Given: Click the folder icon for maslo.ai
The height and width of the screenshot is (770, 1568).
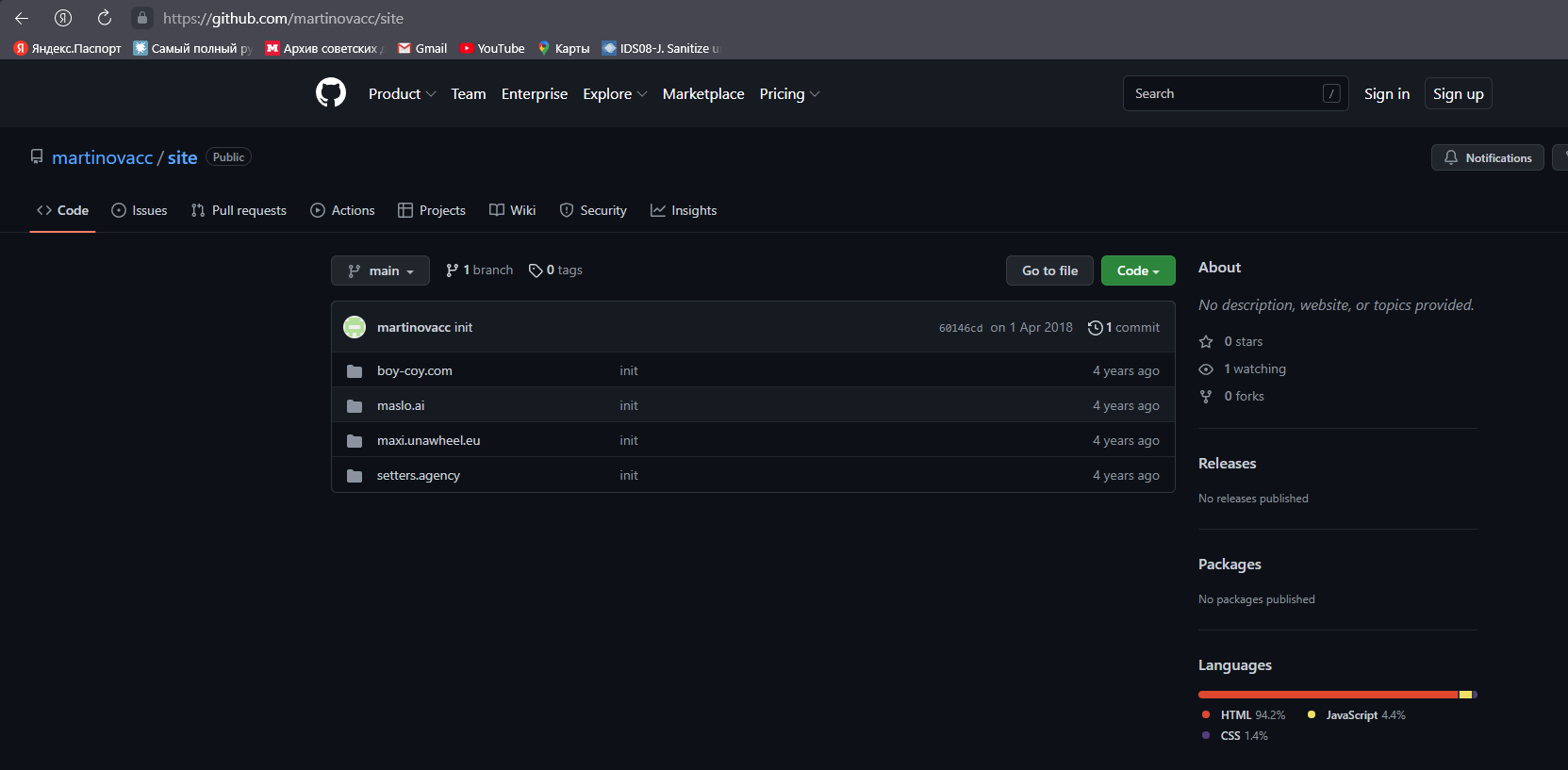Looking at the screenshot, I should tap(355, 406).
